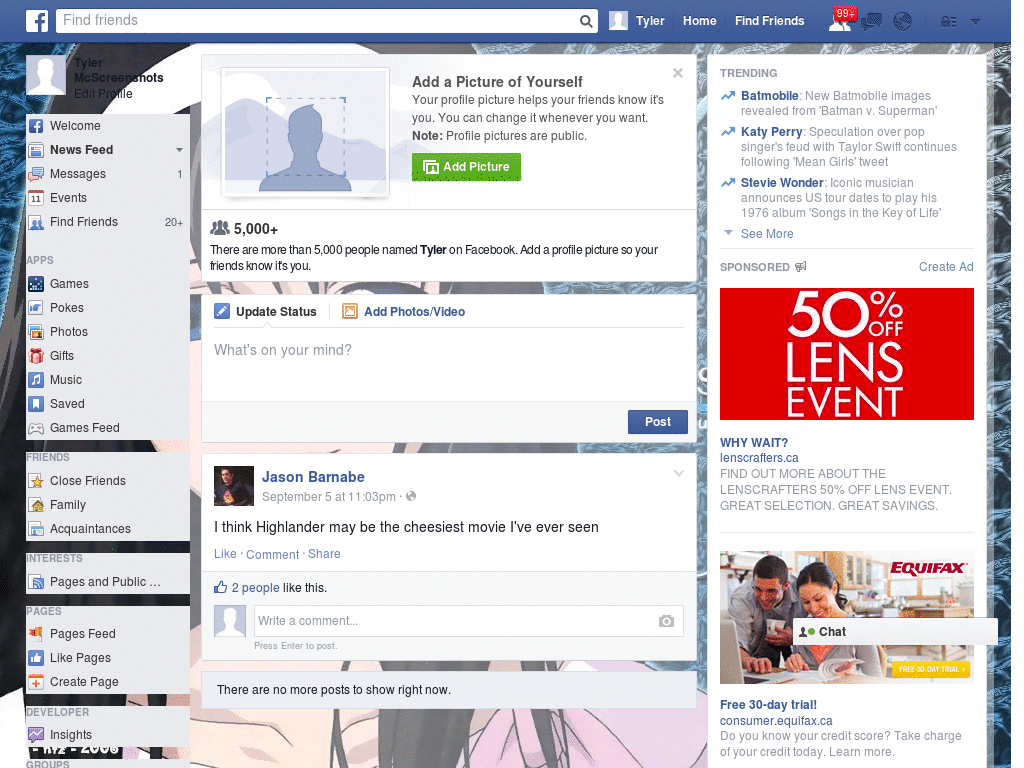Click the Welcome sidebar icon
The image size is (1024, 768).
(36, 126)
